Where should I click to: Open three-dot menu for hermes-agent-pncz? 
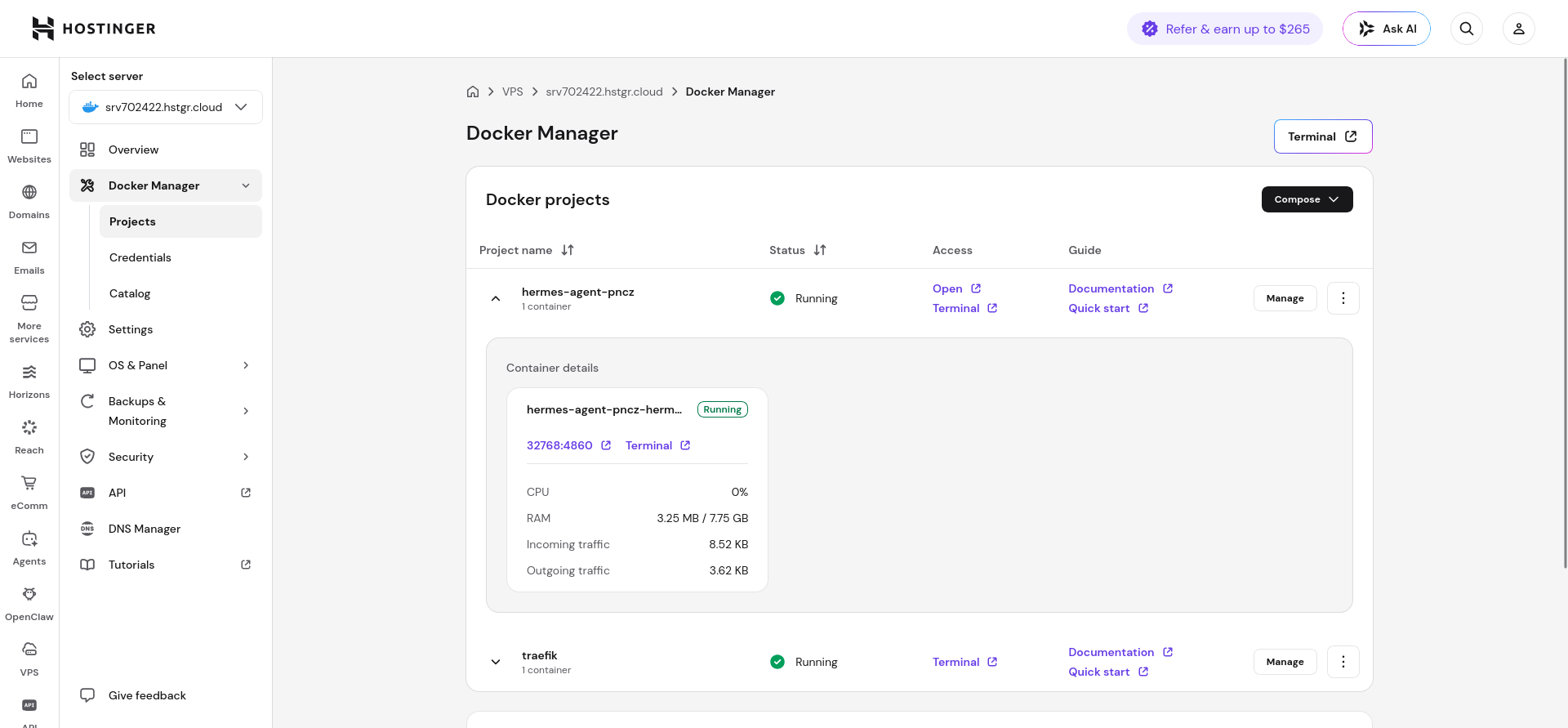[x=1343, y=298]
